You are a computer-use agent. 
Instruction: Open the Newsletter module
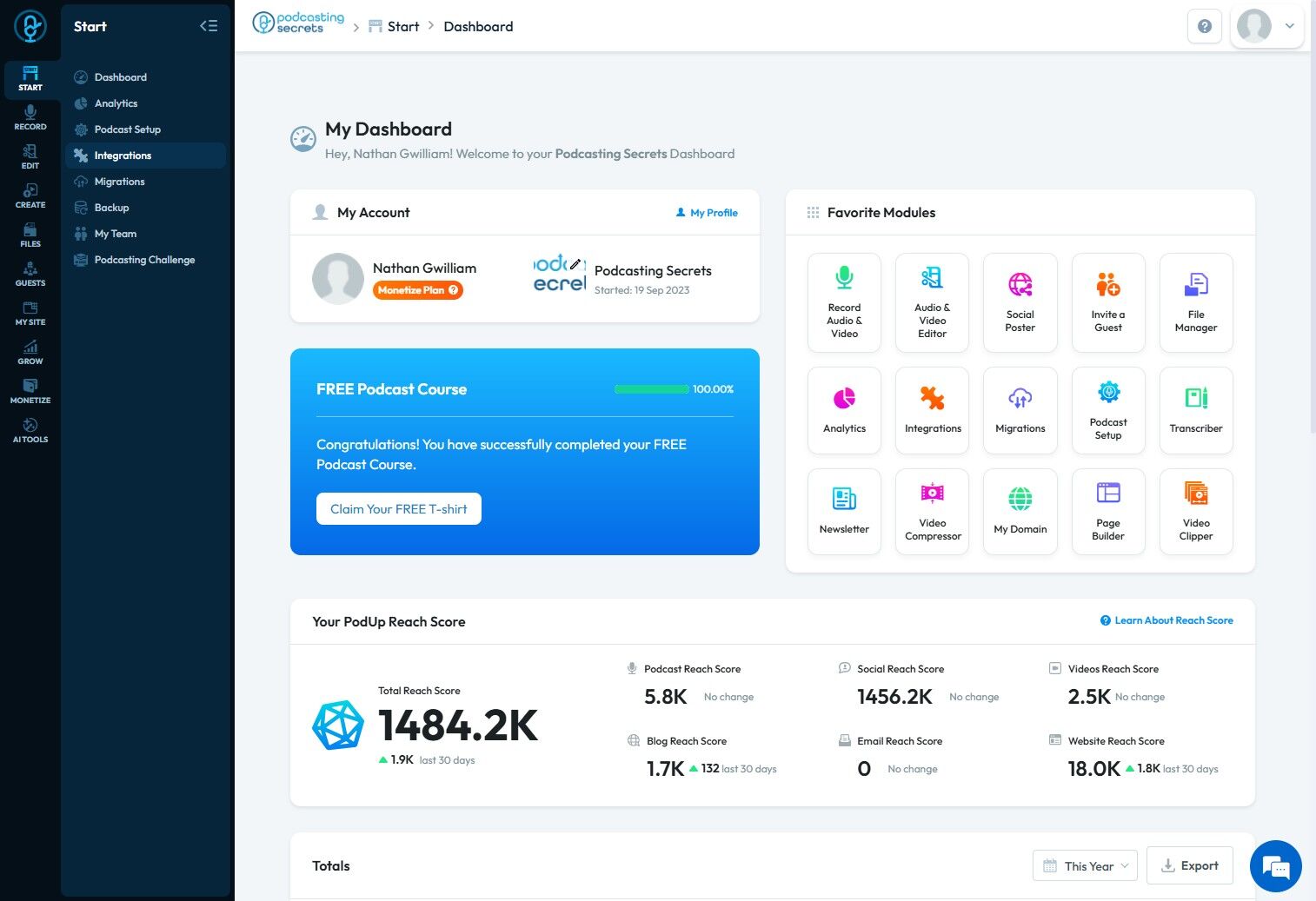[844, 511]
